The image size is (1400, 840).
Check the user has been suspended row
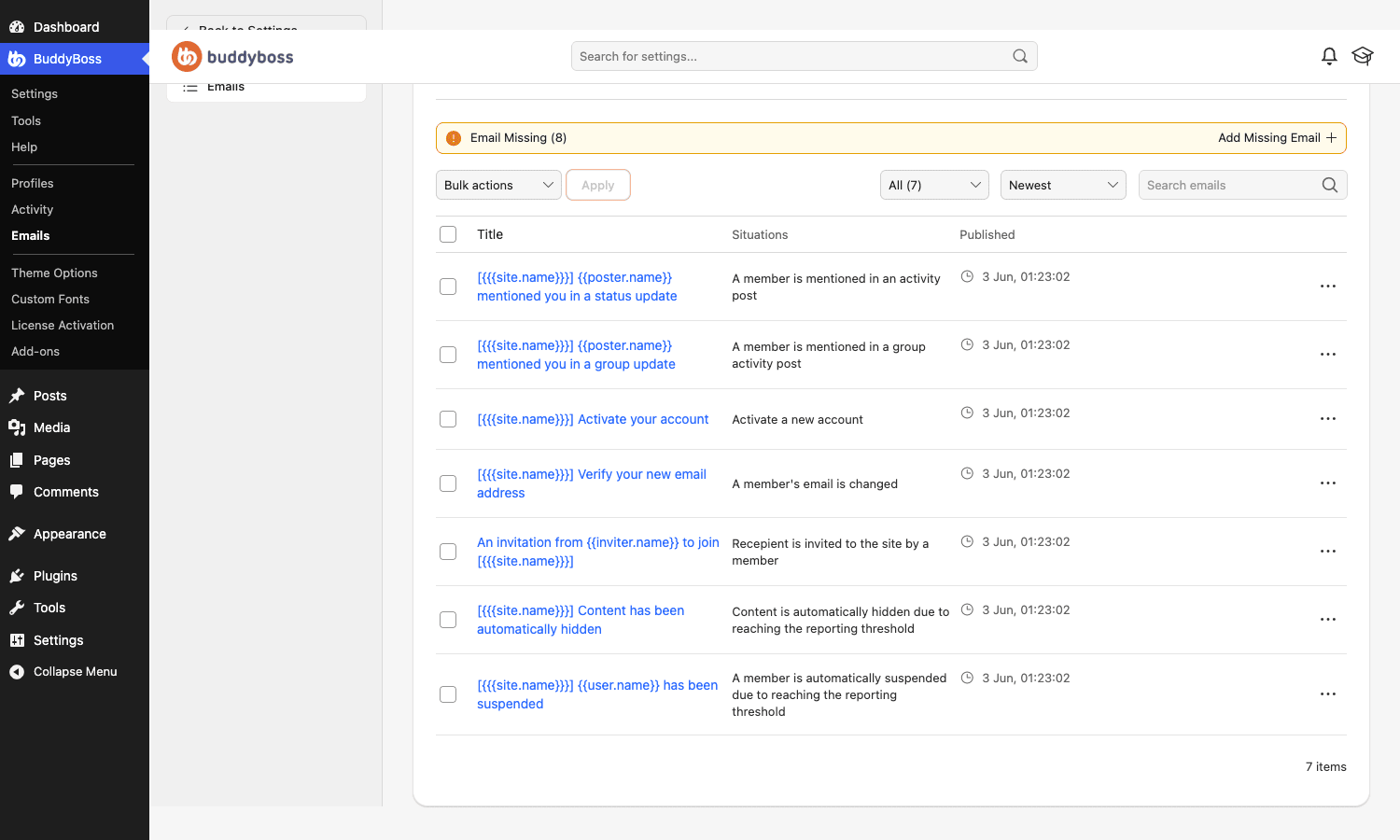[x=448, y=694]
